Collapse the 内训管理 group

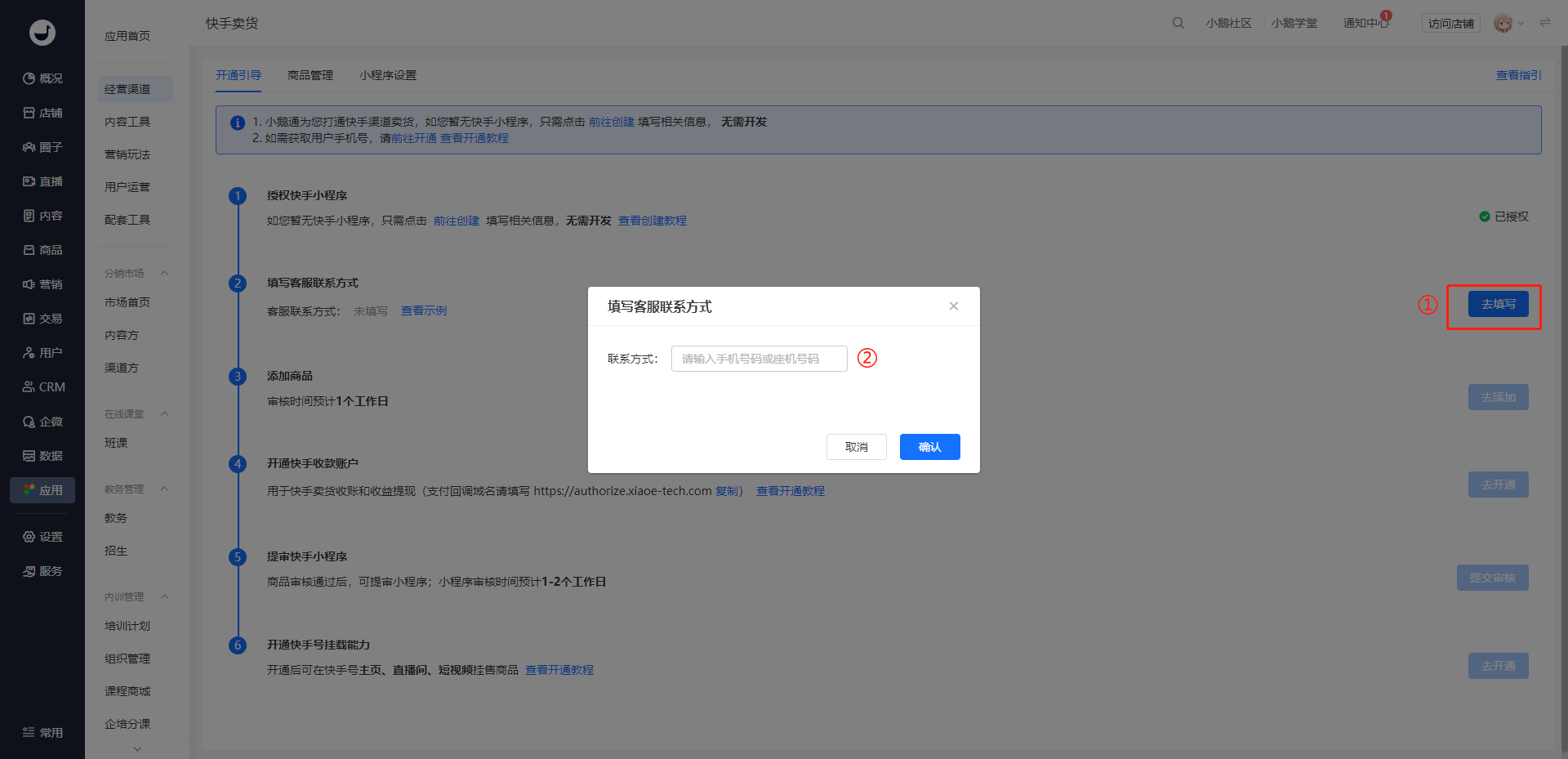click(164, 597)
